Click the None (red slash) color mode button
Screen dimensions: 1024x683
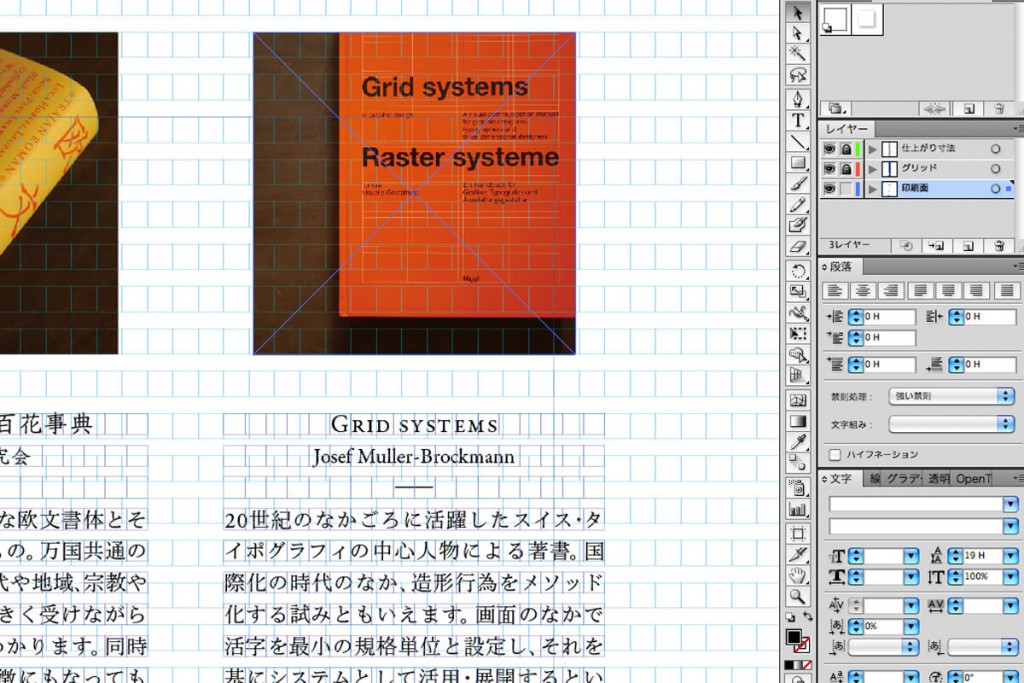808,665
